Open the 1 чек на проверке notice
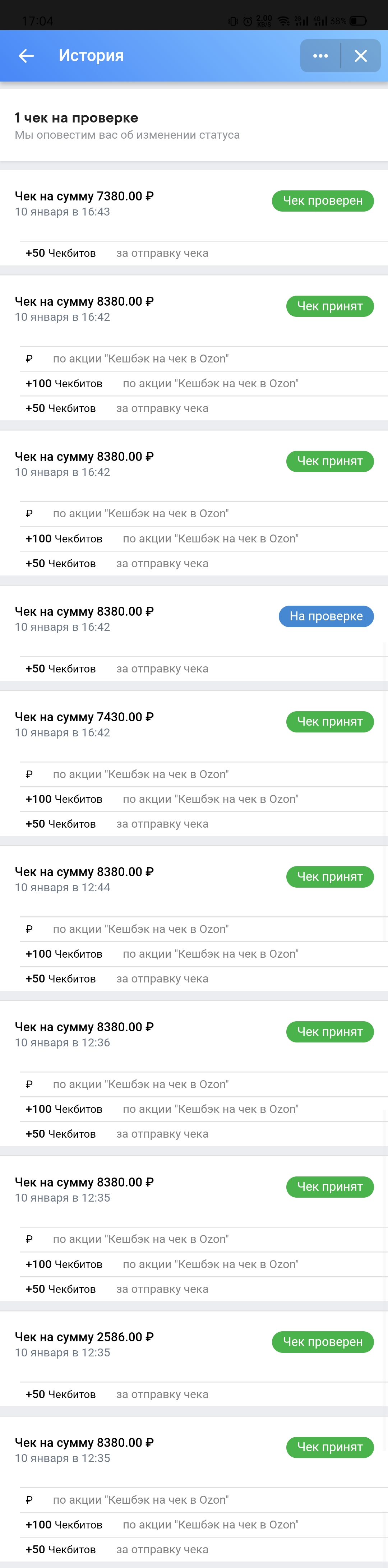Screen dimensions: 388x1568 pyautogui.click(x=194, y=125)
